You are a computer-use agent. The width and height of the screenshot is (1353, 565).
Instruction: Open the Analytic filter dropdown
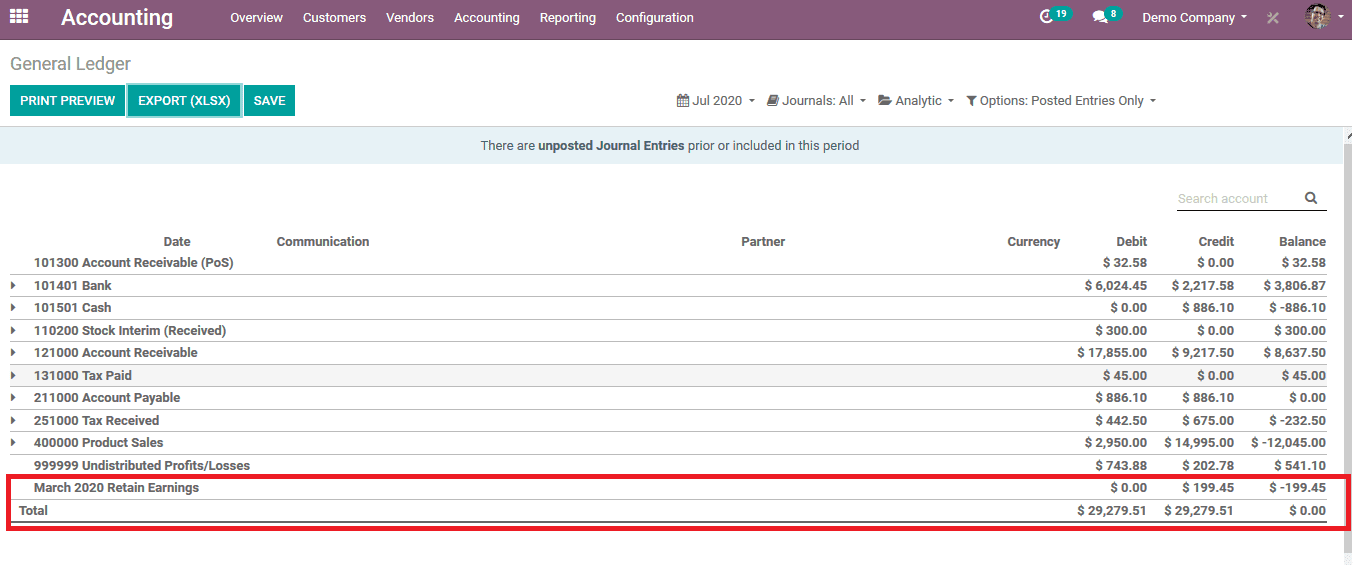point(916,101)
